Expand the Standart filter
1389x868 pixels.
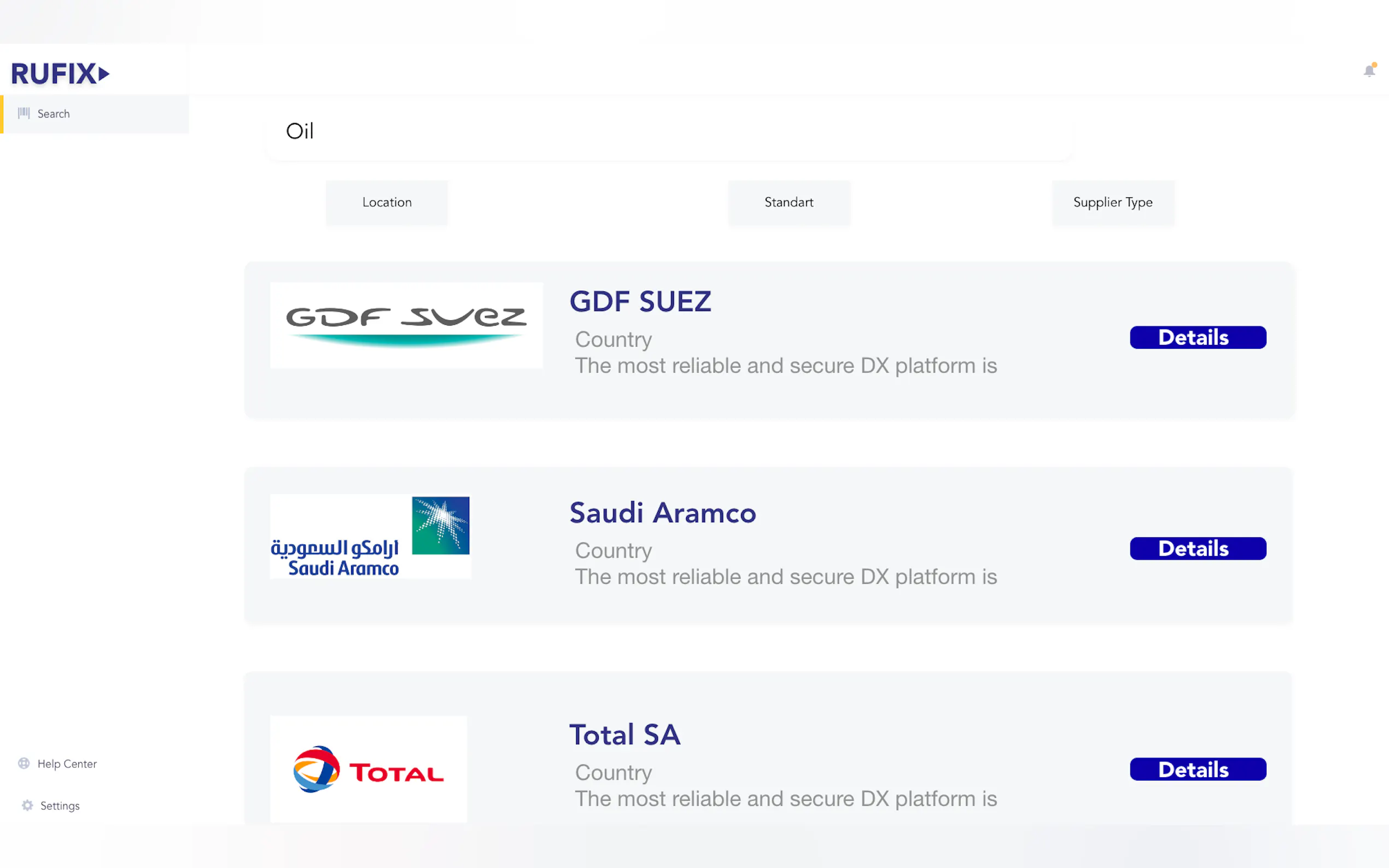point(789,202)
